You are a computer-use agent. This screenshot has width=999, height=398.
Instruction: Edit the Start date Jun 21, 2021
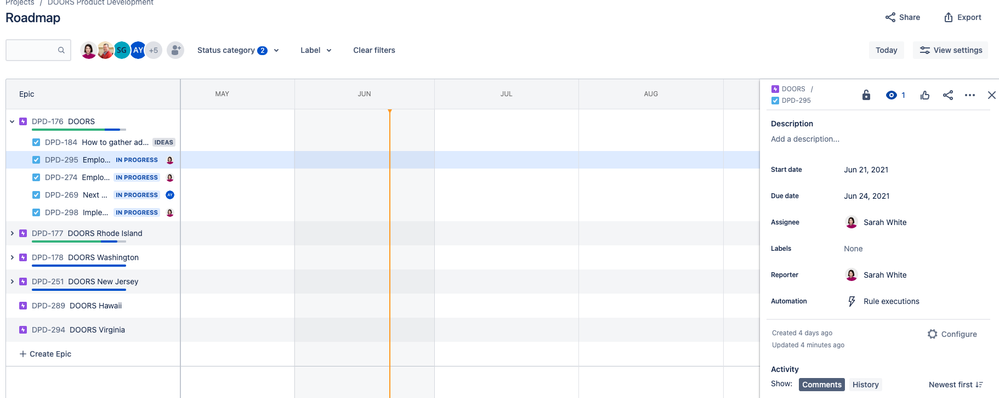coord(866,170)
